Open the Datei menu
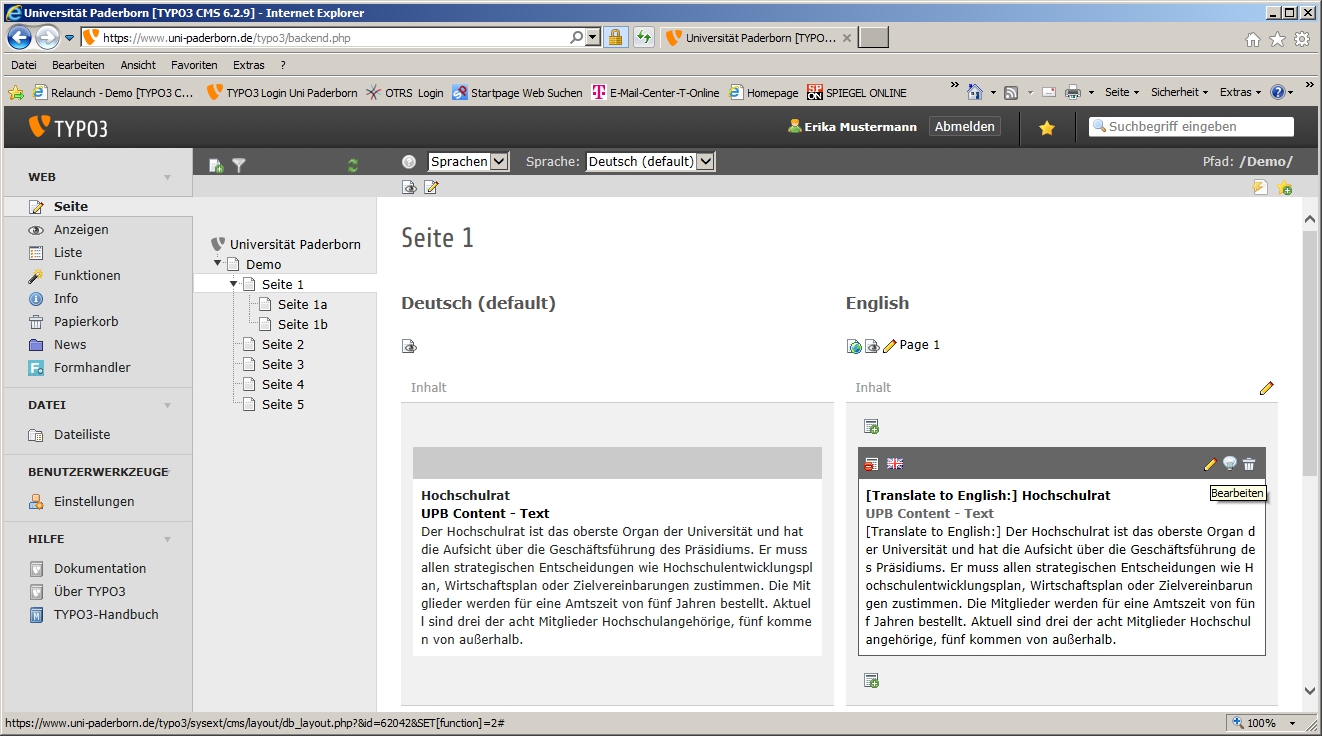 tap(23, 65)
